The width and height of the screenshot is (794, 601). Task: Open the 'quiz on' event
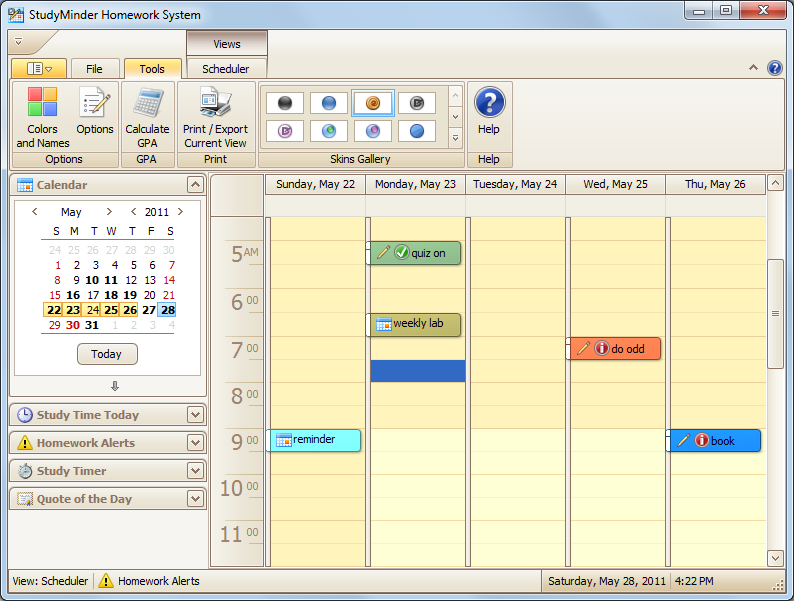coord(415,253)
